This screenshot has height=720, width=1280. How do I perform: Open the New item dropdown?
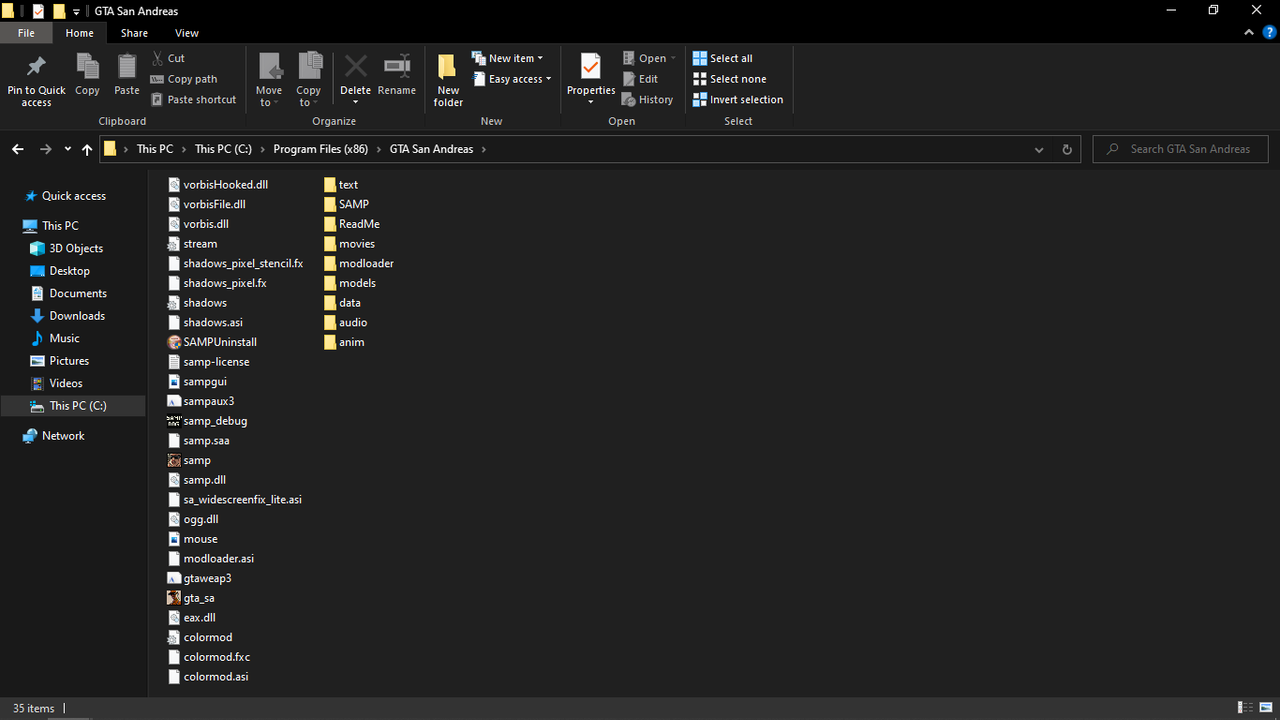pos(507,58)
